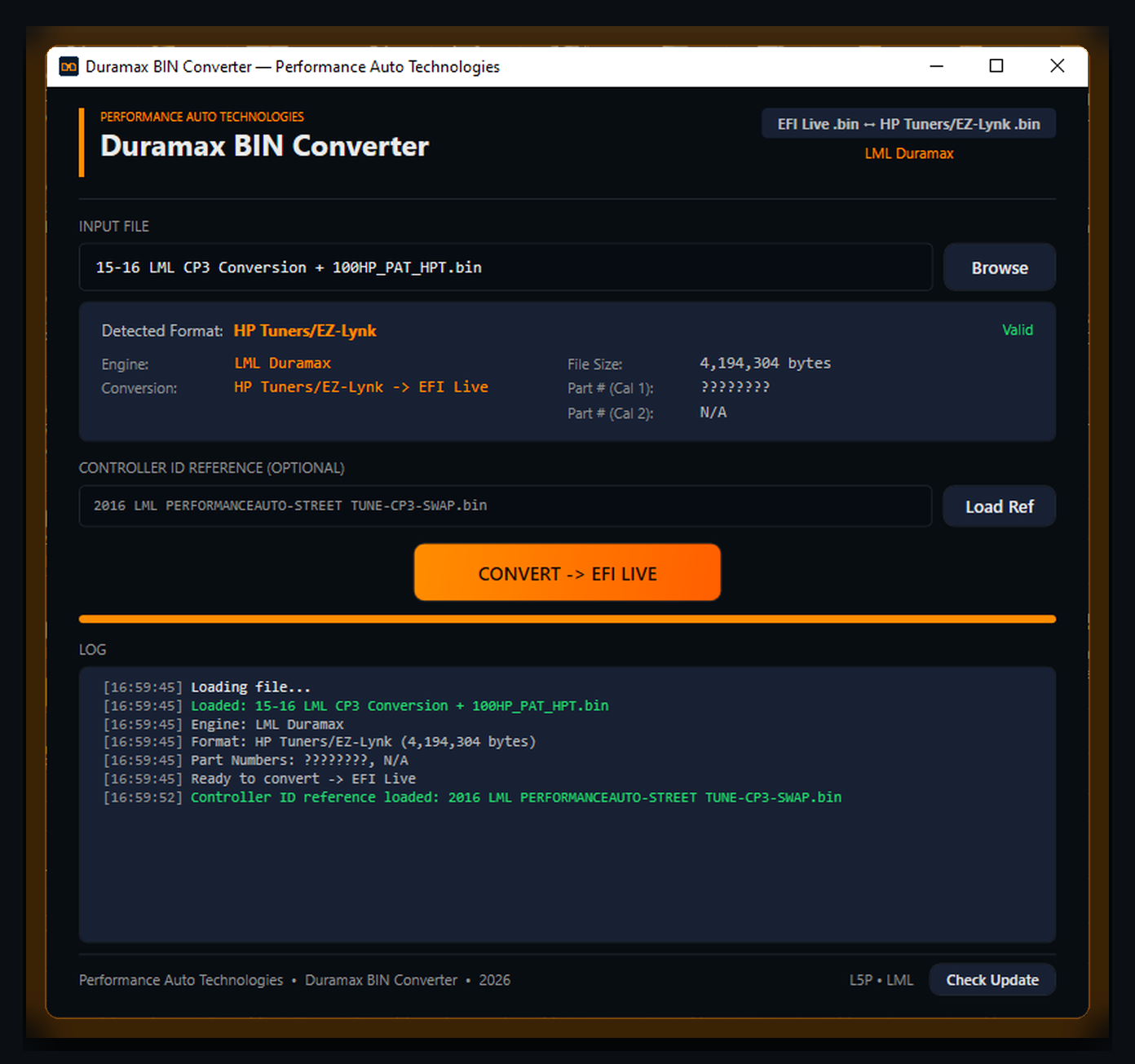The width and height of the screenshot is (1135, 1064).
Task: Start conversion with CONVERT -> EFI LIVE button
Action: coord(567,573)
